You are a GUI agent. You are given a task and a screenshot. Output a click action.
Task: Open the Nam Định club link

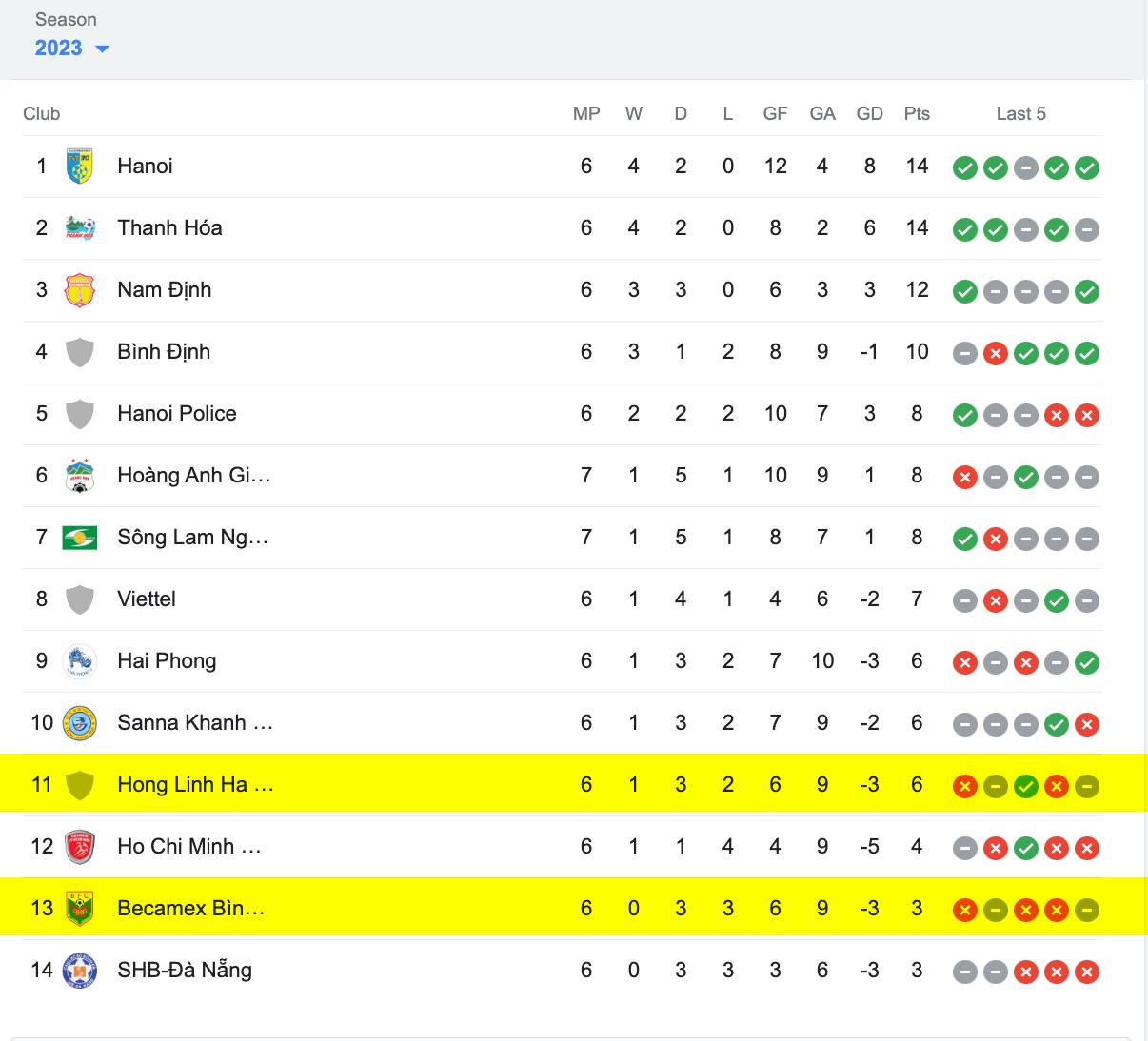(165, 290)
